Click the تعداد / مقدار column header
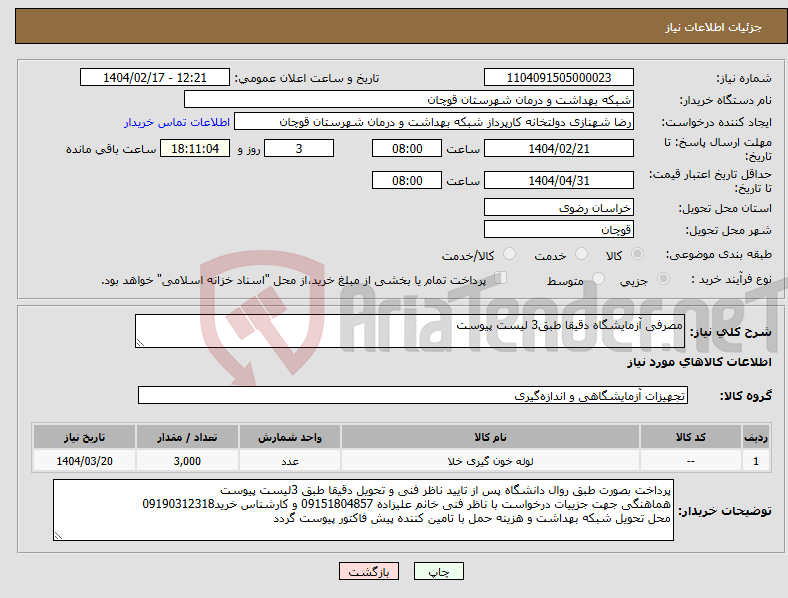Viewport: 788px width, 598px height. 187,437
